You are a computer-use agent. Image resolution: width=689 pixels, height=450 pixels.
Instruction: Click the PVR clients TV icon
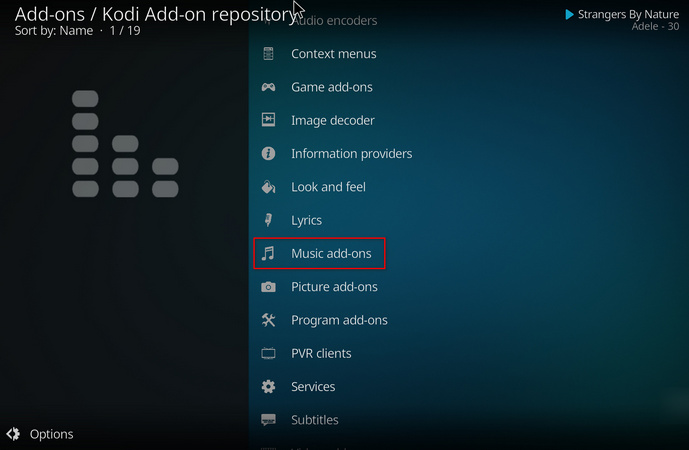pos(268,353)
